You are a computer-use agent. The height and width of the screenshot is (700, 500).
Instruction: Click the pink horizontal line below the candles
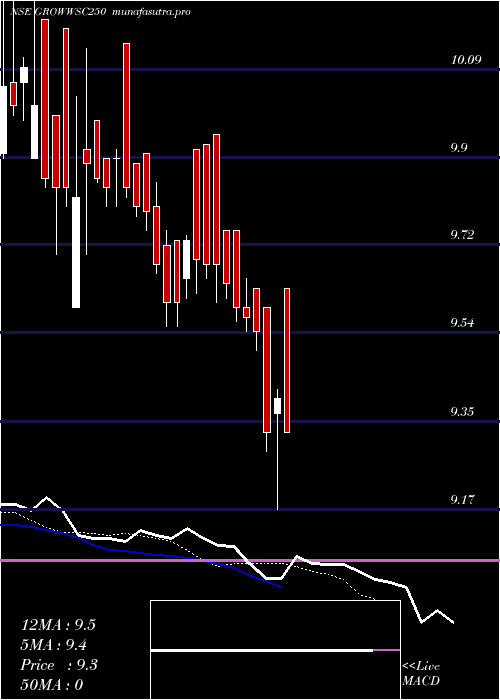point(250,560)
